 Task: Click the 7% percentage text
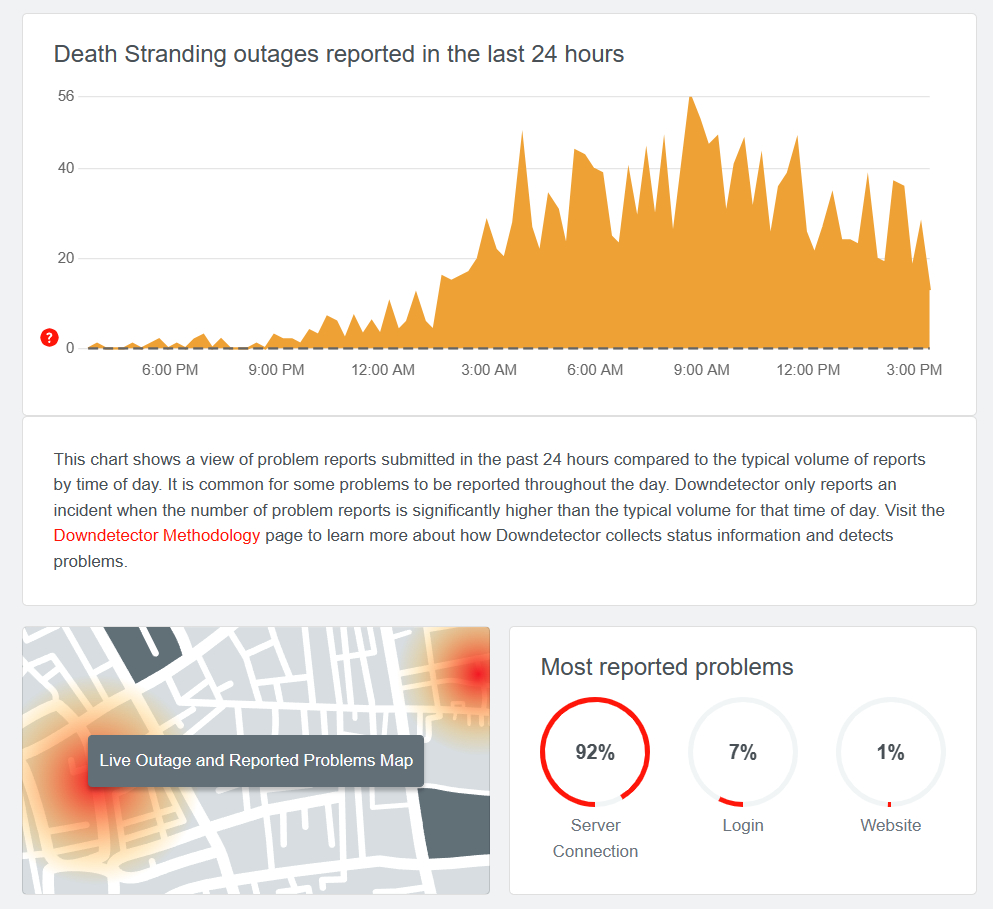743,753
